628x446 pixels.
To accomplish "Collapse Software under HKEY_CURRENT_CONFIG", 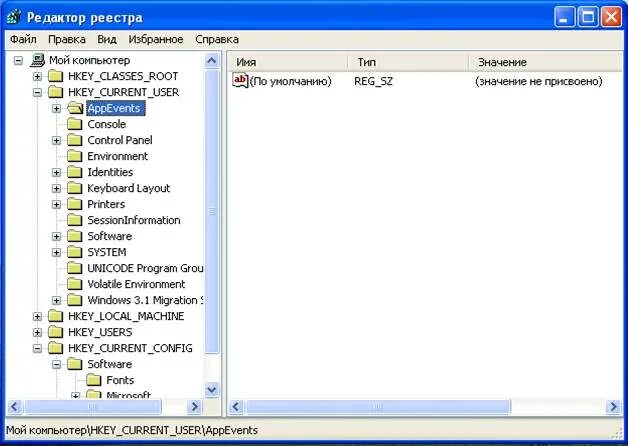I will click(x=56, y=364).
